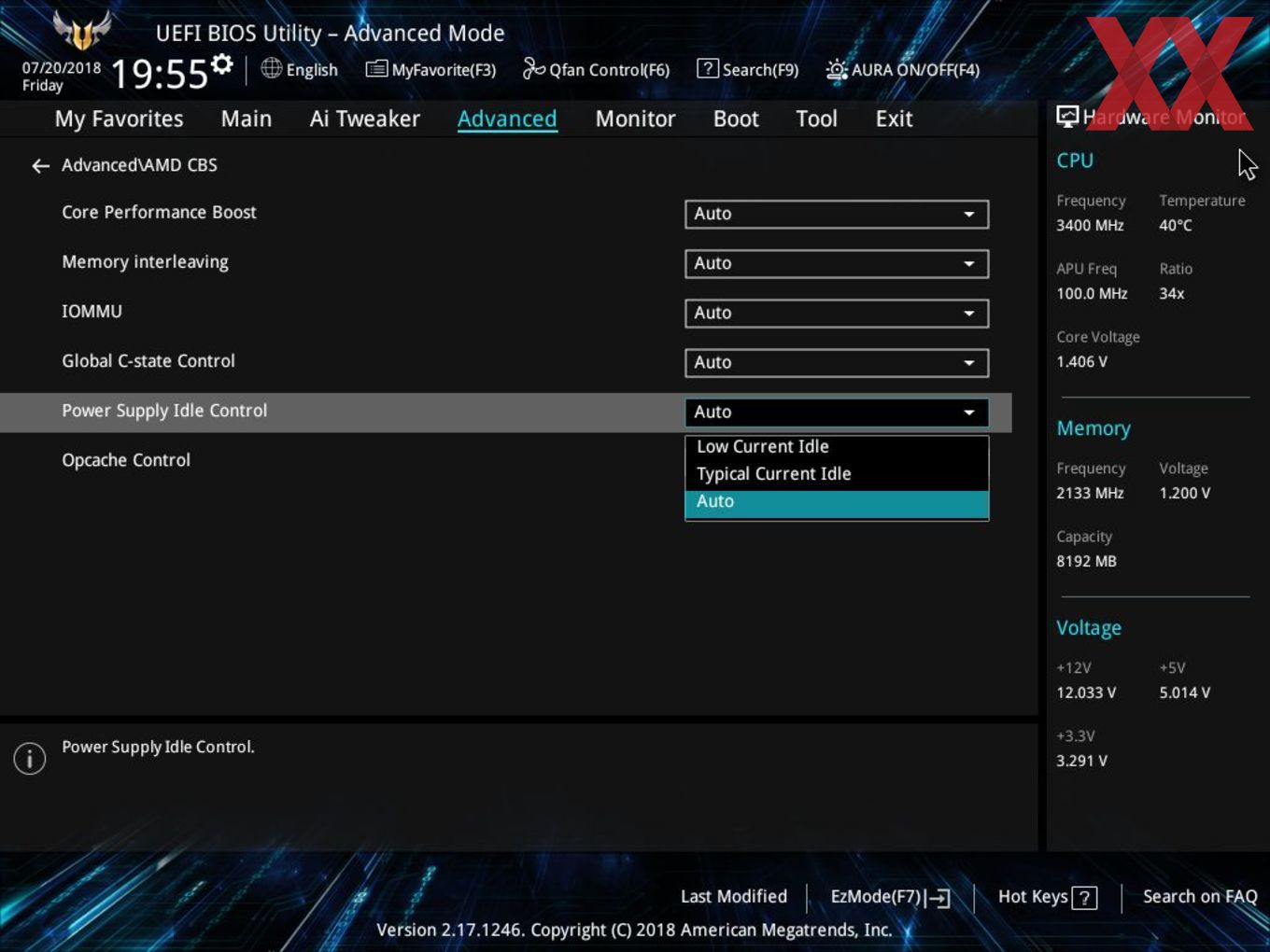Go to the Boot tab

[736, 119]
